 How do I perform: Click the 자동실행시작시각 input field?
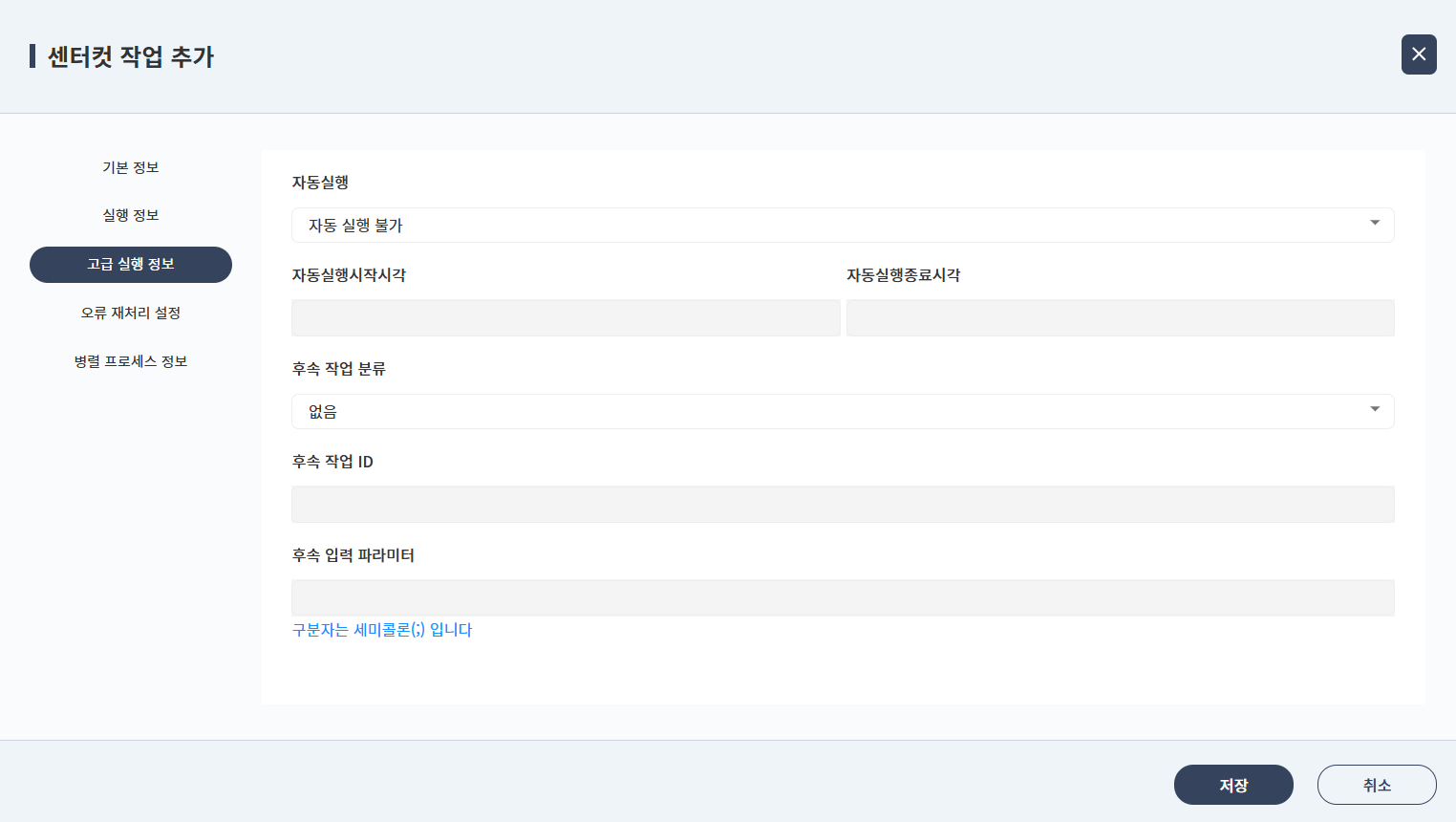(x=566, y=318)
